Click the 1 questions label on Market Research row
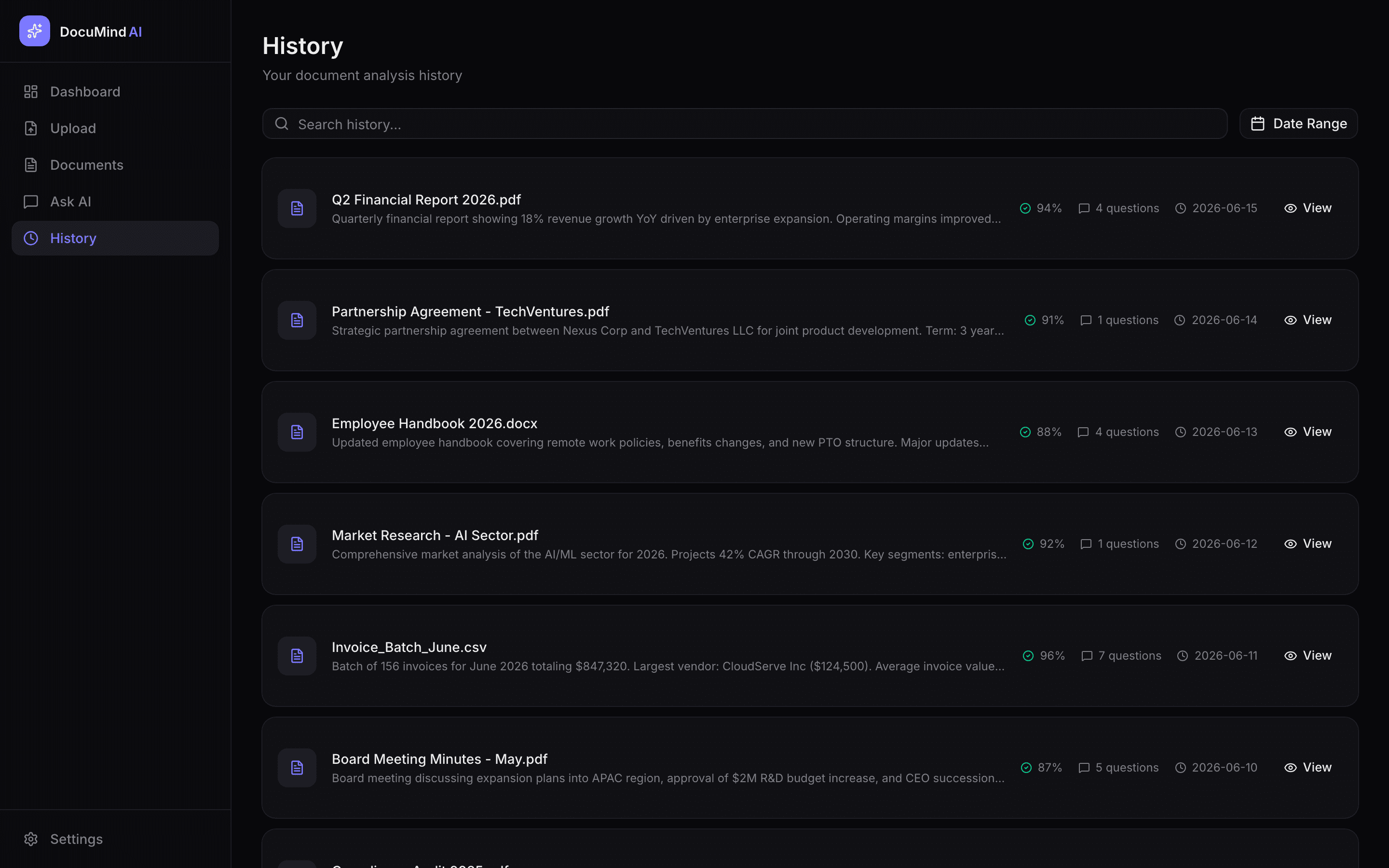This screenshot has width=1389, height=868. coord(1129,544)
